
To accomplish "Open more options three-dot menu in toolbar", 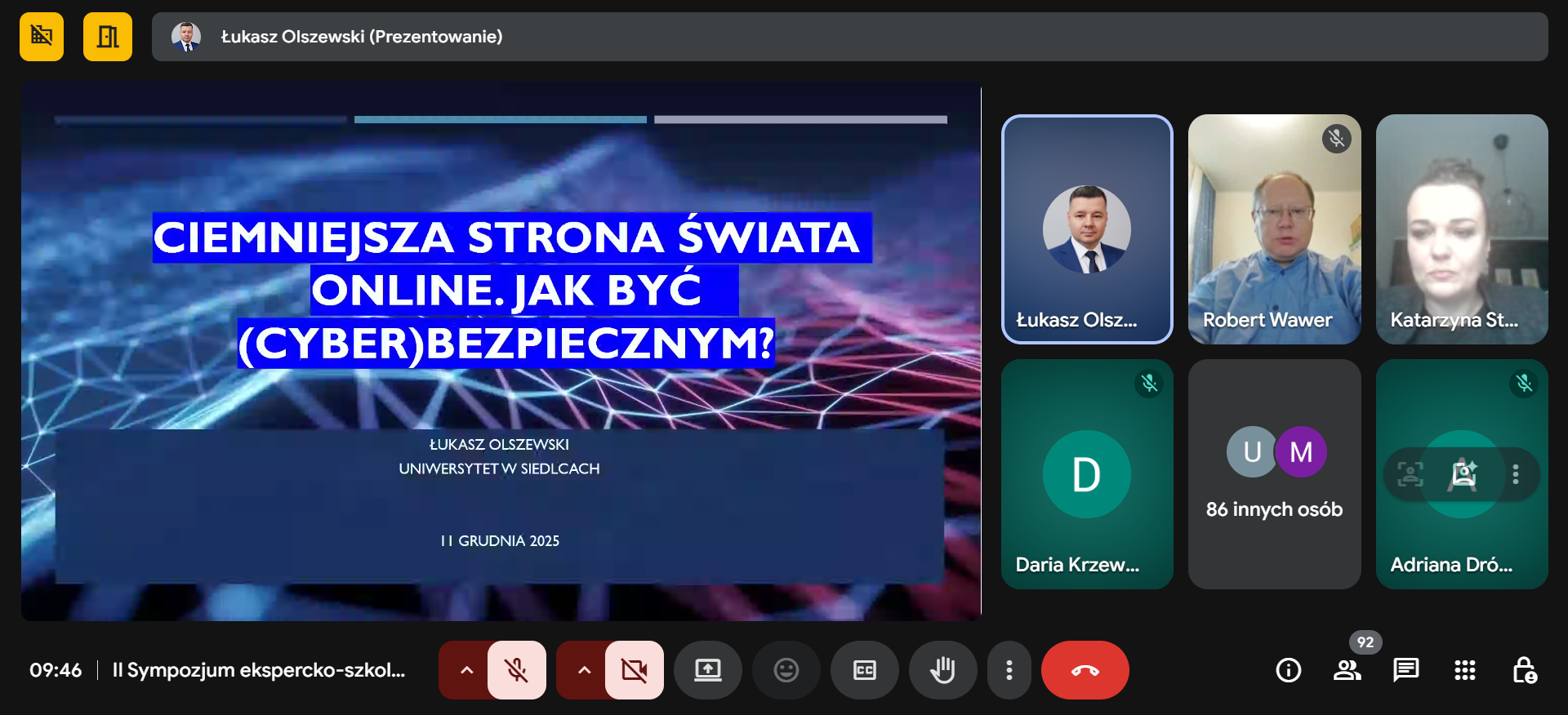I will (1009, 670).
